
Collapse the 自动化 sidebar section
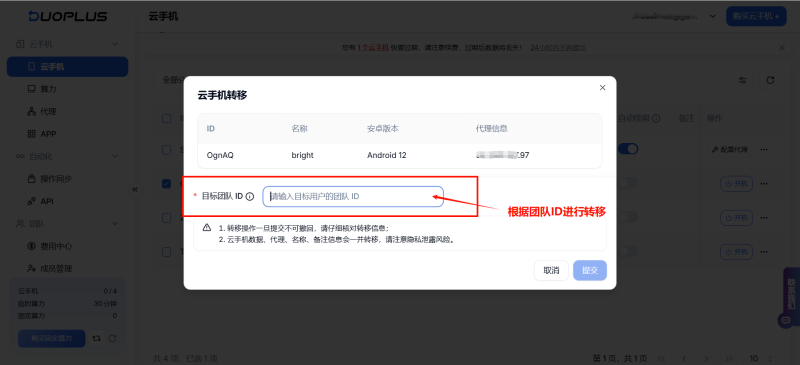coord(115,156)
